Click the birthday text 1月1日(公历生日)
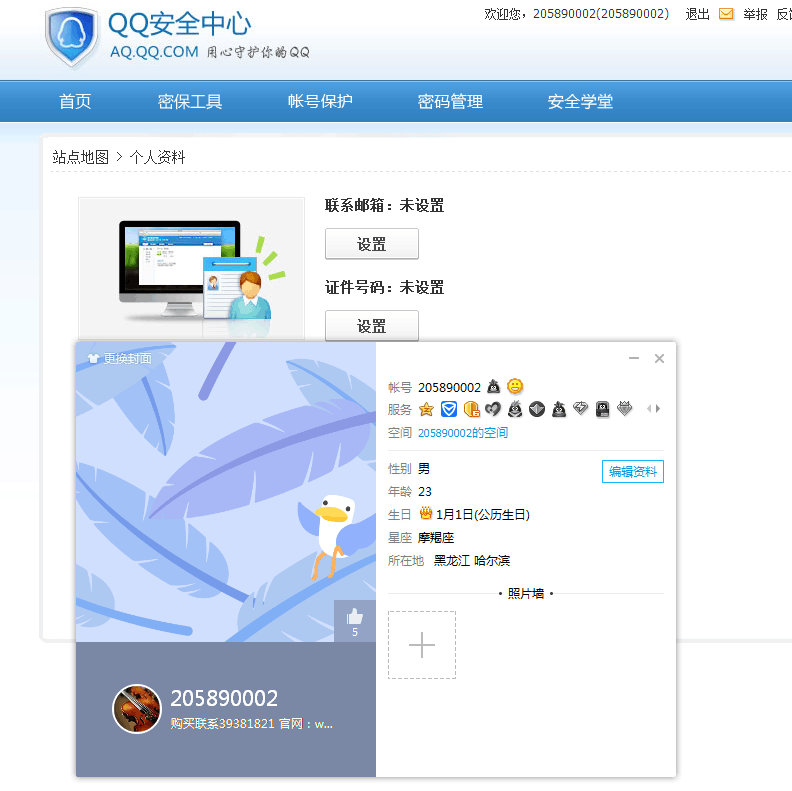 [482, 515]
